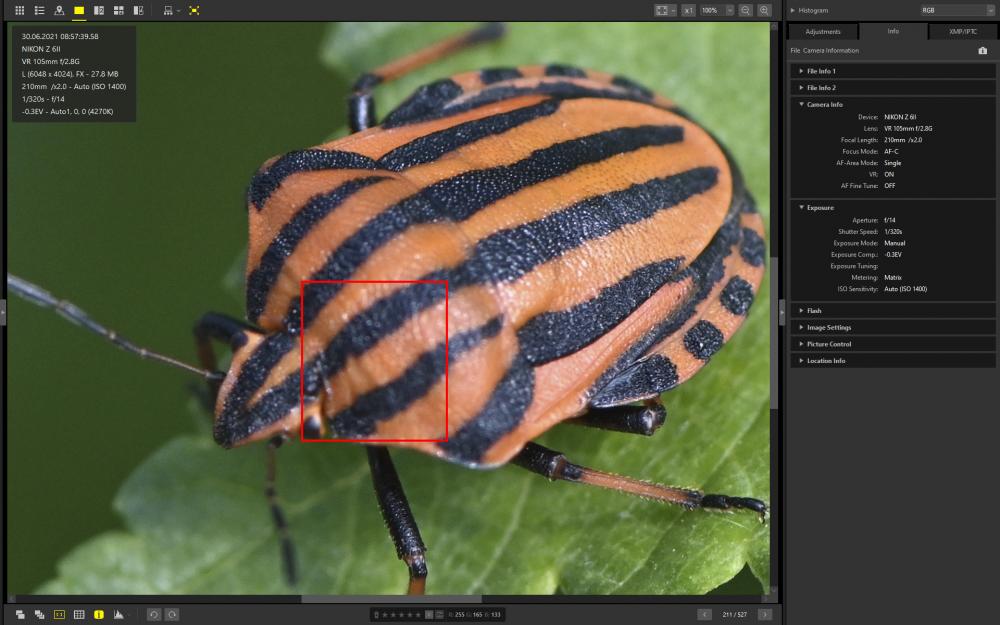Go to the previous image
1000x625 pixels.
[704, 614]
